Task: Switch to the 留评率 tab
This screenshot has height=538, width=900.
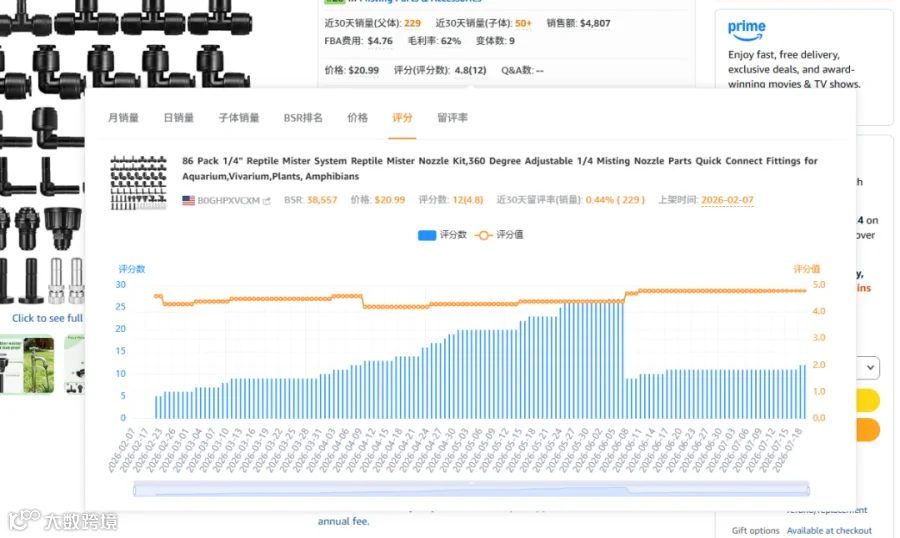Action: 452,118
